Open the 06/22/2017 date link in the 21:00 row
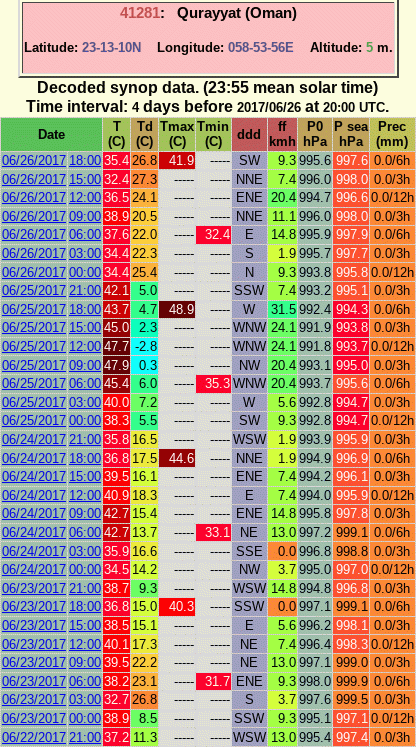416x747 pixels. click(x=34, y=737)
